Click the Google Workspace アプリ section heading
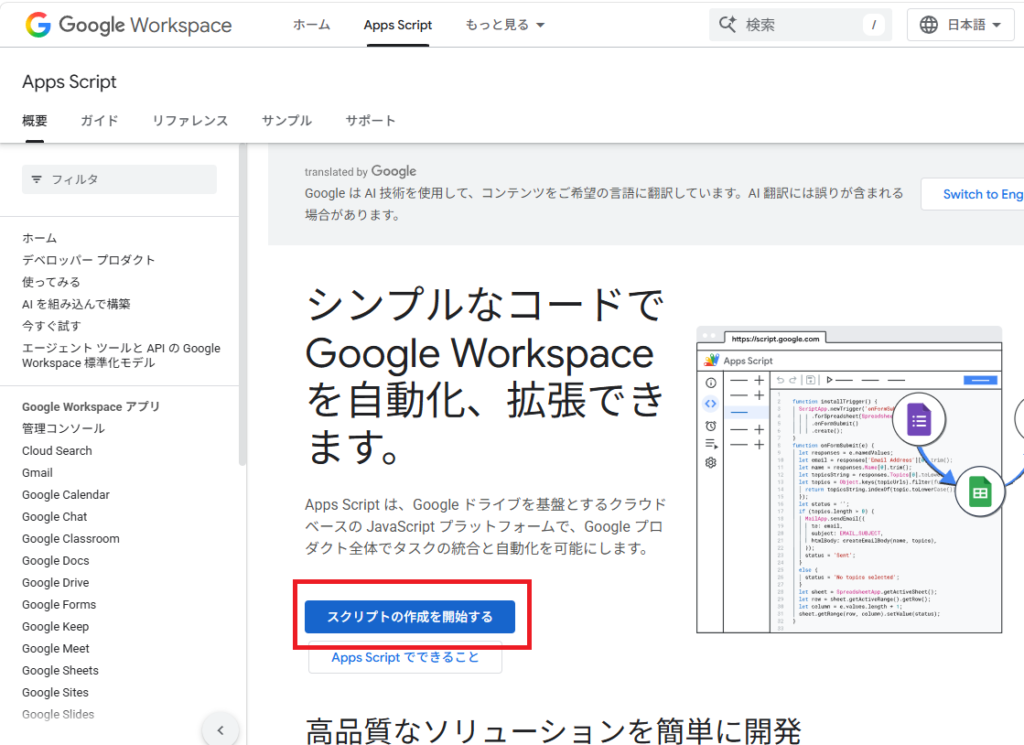Screen dimensions: 1024x745 [91, 406]
